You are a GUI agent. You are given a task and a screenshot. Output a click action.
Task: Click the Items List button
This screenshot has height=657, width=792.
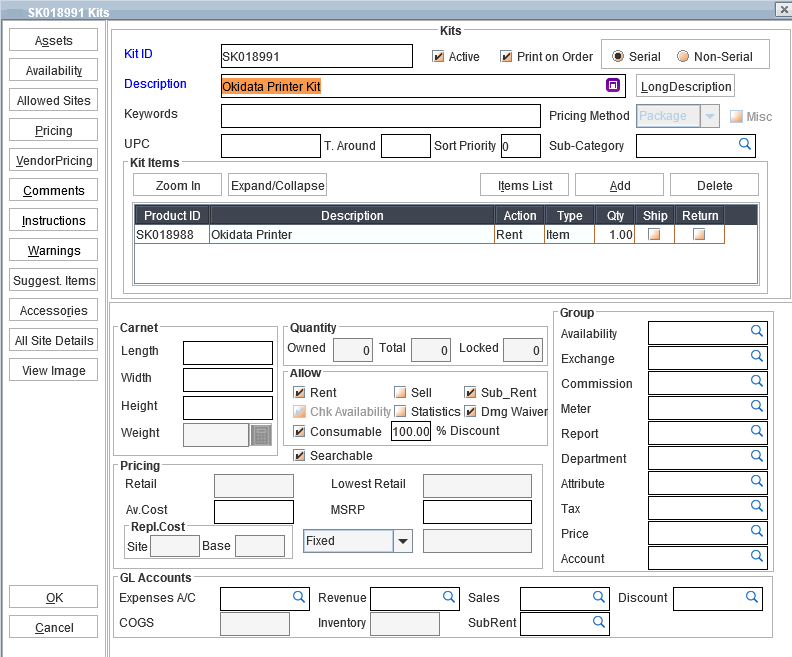click(525, 185)
